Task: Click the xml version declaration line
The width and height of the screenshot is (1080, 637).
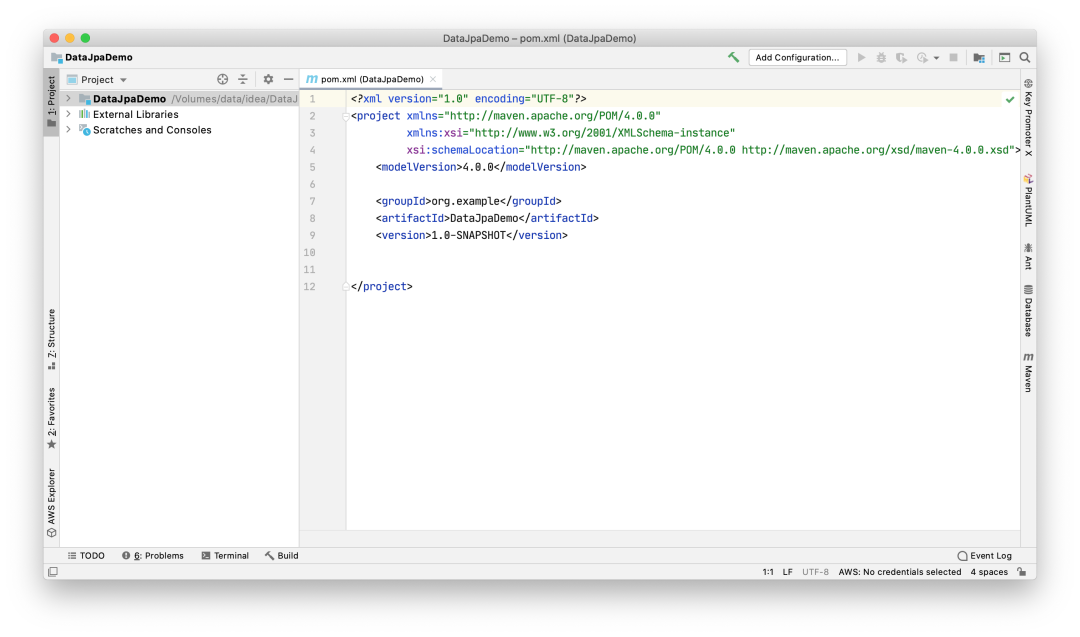Action: (x=468, y=99)
